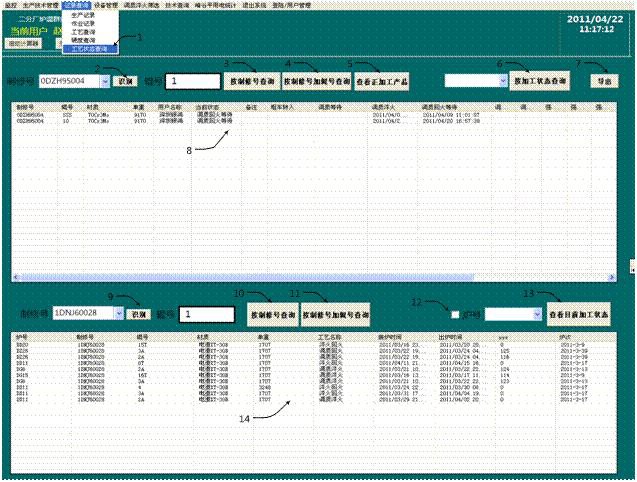Click the upper number input field
This screenshot has width=637, height=482.
[191, 80]
